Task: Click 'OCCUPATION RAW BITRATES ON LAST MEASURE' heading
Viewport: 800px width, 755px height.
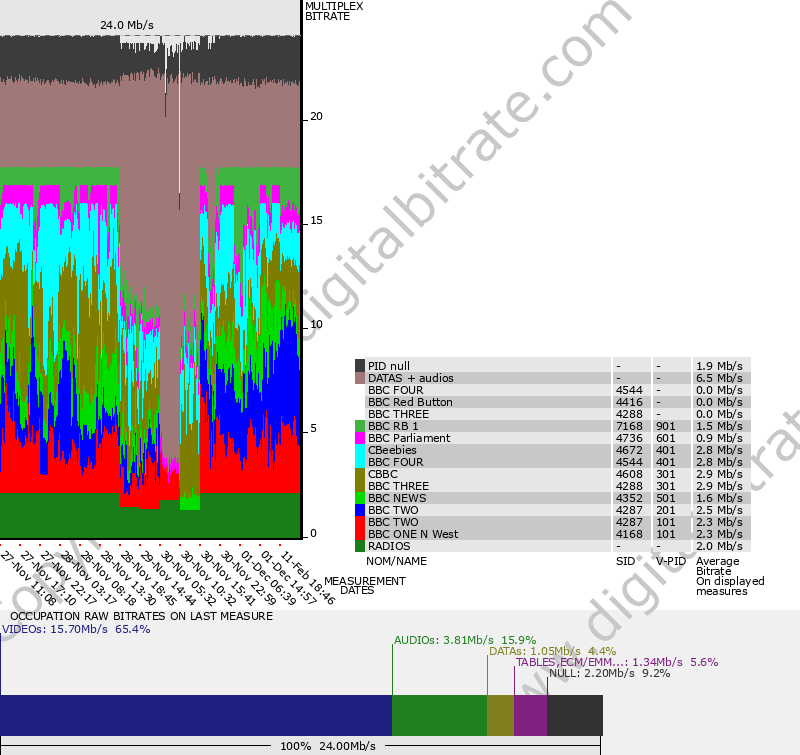Action: (x=141, y=616)
